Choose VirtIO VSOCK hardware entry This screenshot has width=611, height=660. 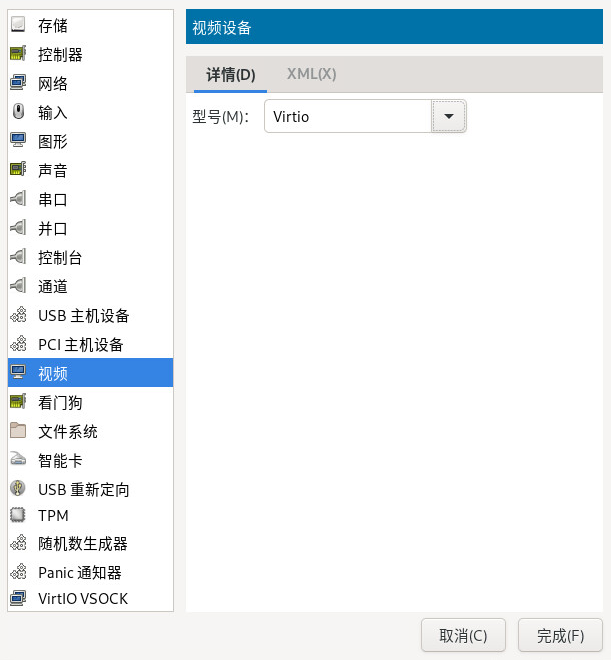click(x=83, y=599)
